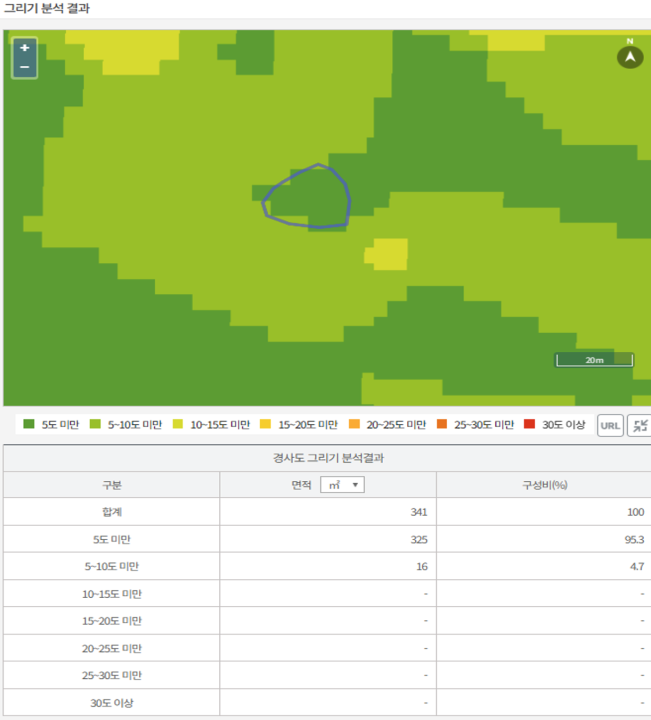
Task: Click the 20m scale bar on map
Action: point(595,359)
